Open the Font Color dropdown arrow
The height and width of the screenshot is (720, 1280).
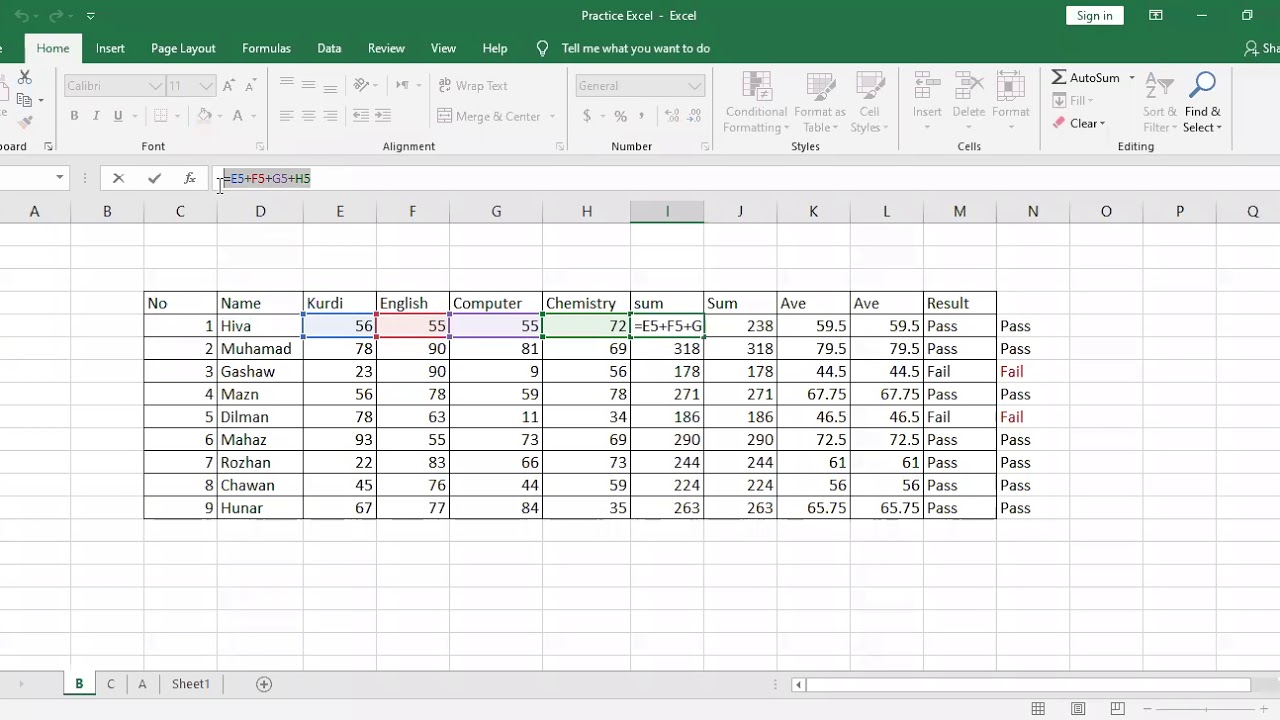253,116
